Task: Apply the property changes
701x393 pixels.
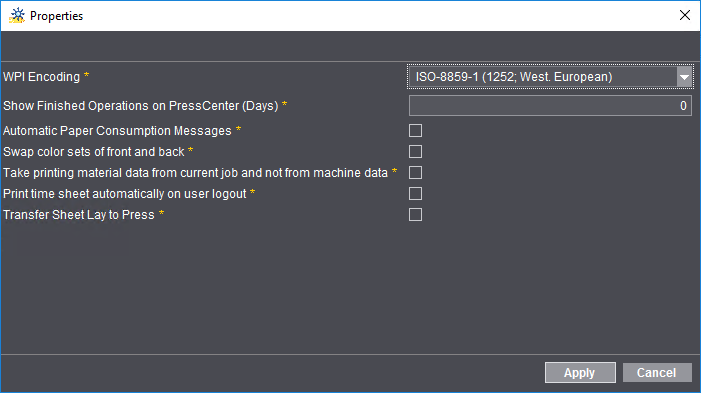Action: 580,372
